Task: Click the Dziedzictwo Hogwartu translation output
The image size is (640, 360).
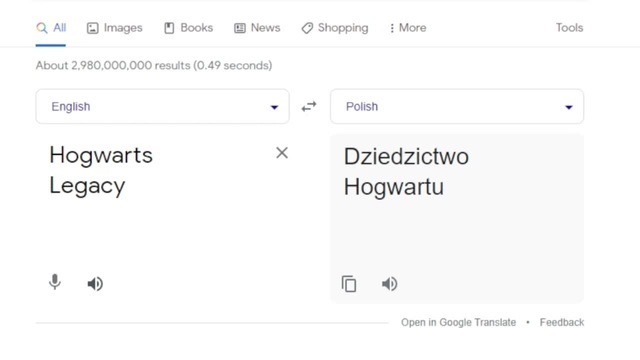Action: point(406,172)
